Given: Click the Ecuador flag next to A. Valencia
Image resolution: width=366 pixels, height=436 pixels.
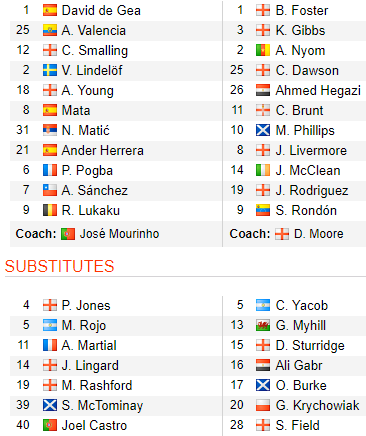Looking at the screenshot, I should 50,31.
